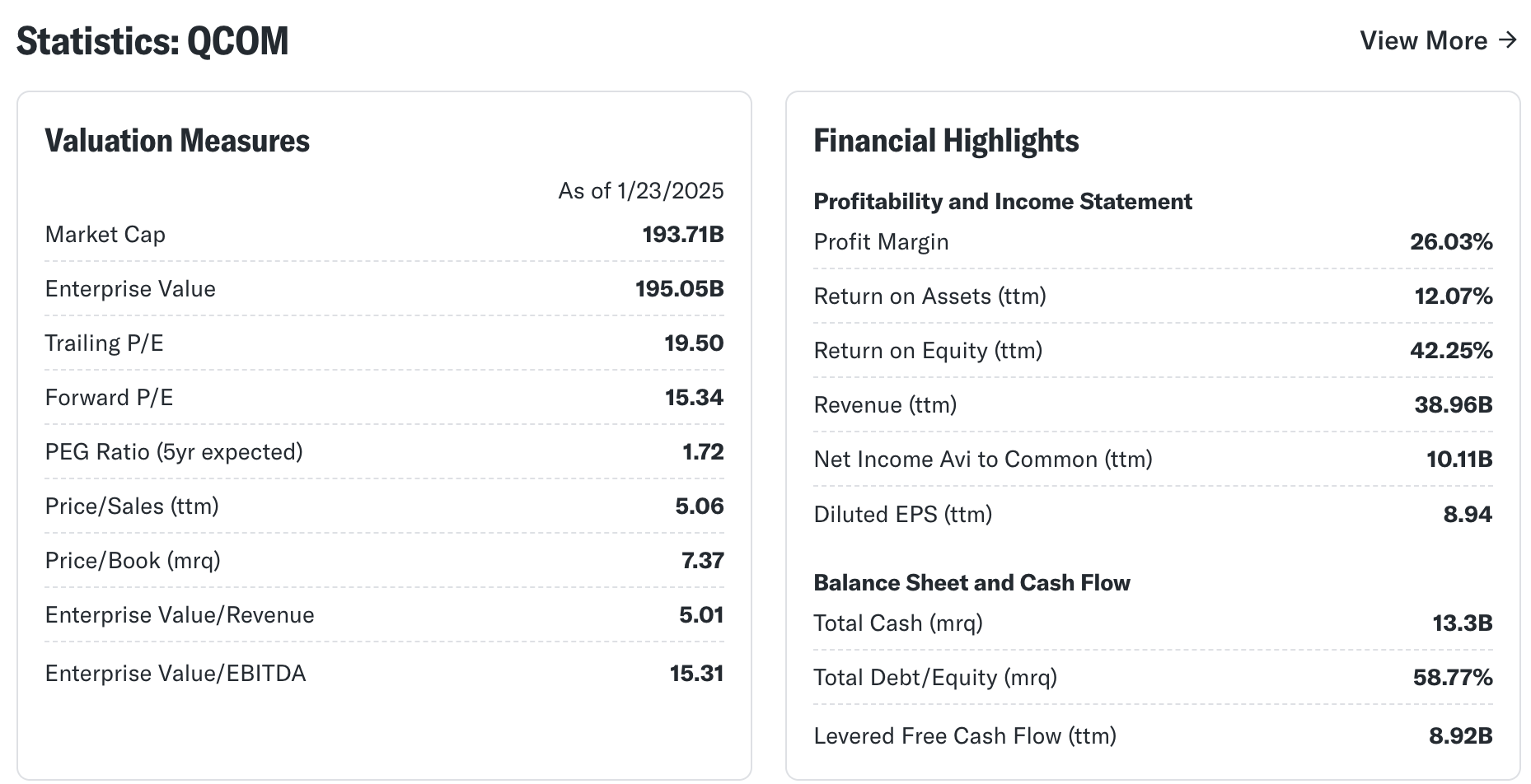Select the Financial Highlights heading

pos(946,141)
